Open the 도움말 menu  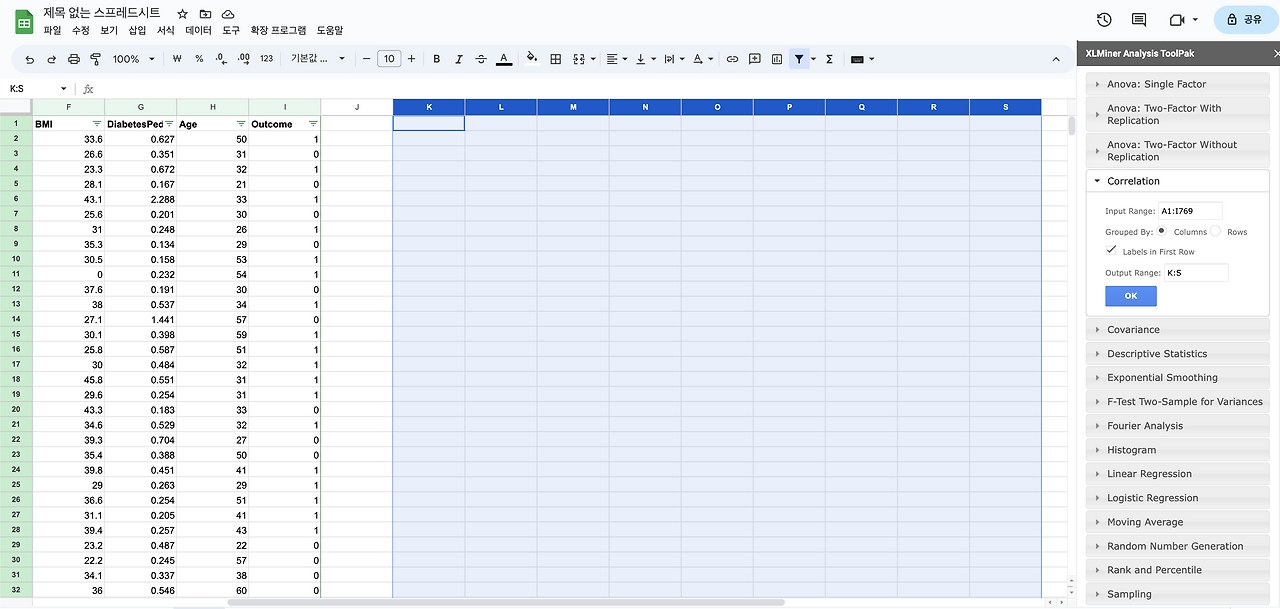pyautogui.click(x=330, y=31)
